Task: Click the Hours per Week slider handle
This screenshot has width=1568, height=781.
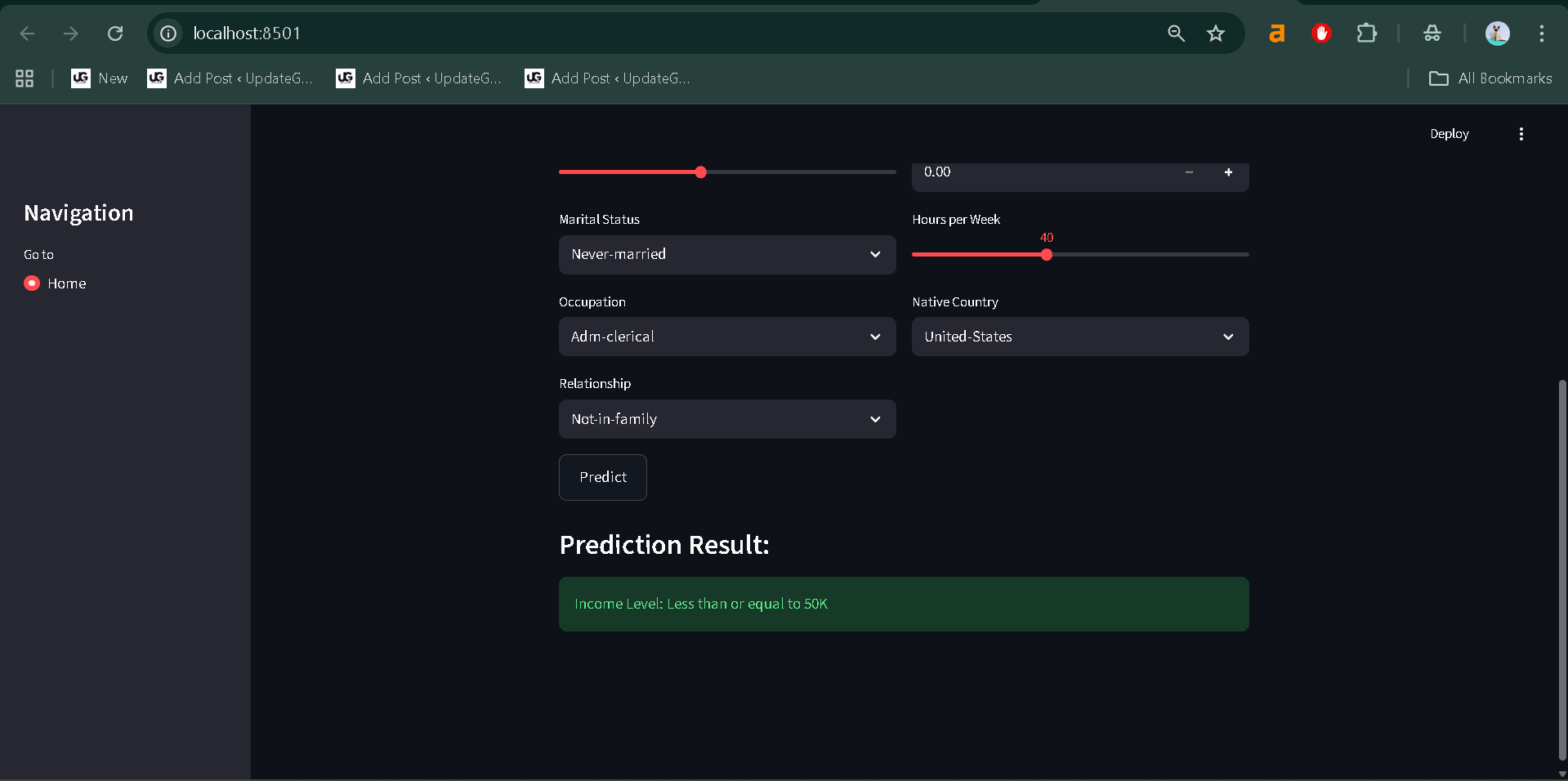Action: [x=1047, y=255]
